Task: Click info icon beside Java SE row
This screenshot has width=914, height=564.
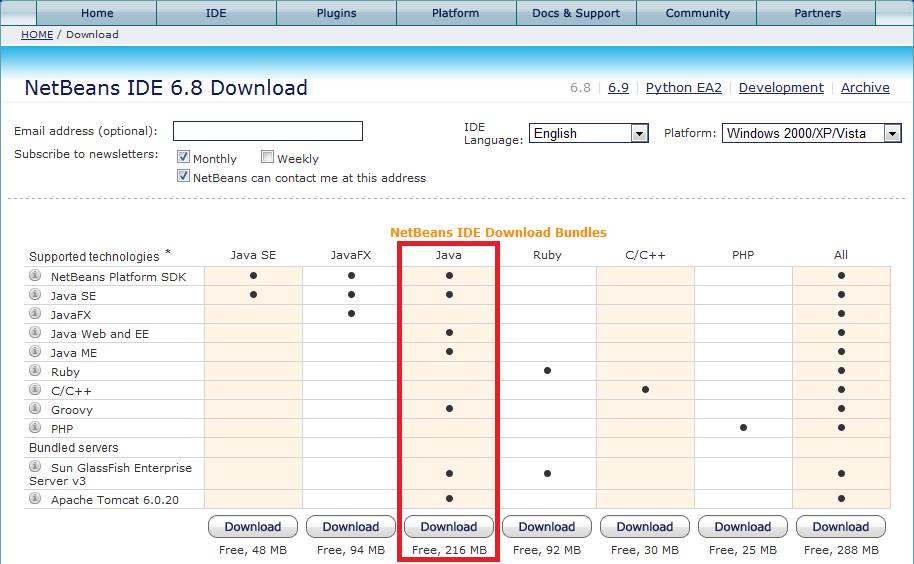Action: tap(35, 294)
